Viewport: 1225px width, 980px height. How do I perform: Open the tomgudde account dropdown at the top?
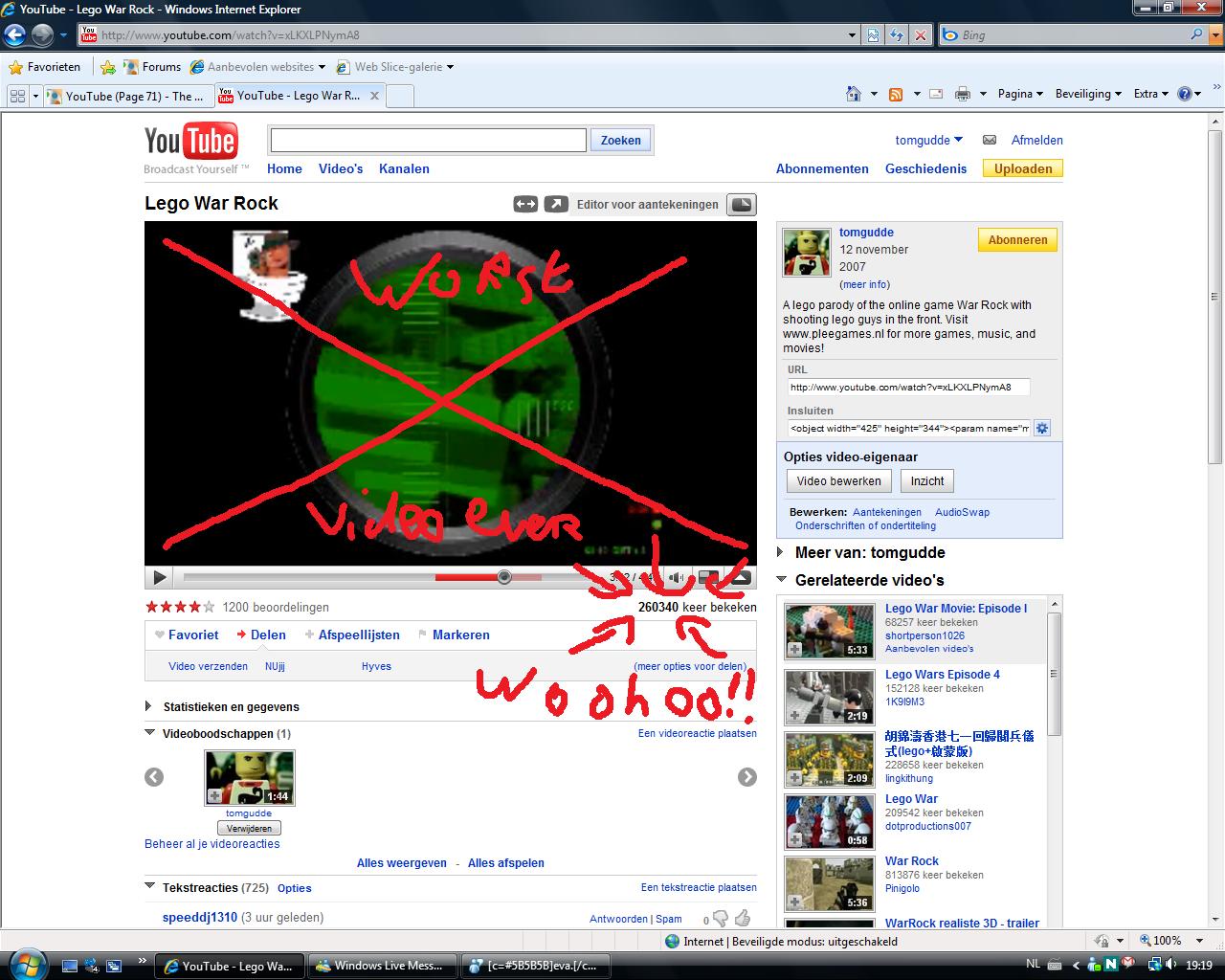927,140
